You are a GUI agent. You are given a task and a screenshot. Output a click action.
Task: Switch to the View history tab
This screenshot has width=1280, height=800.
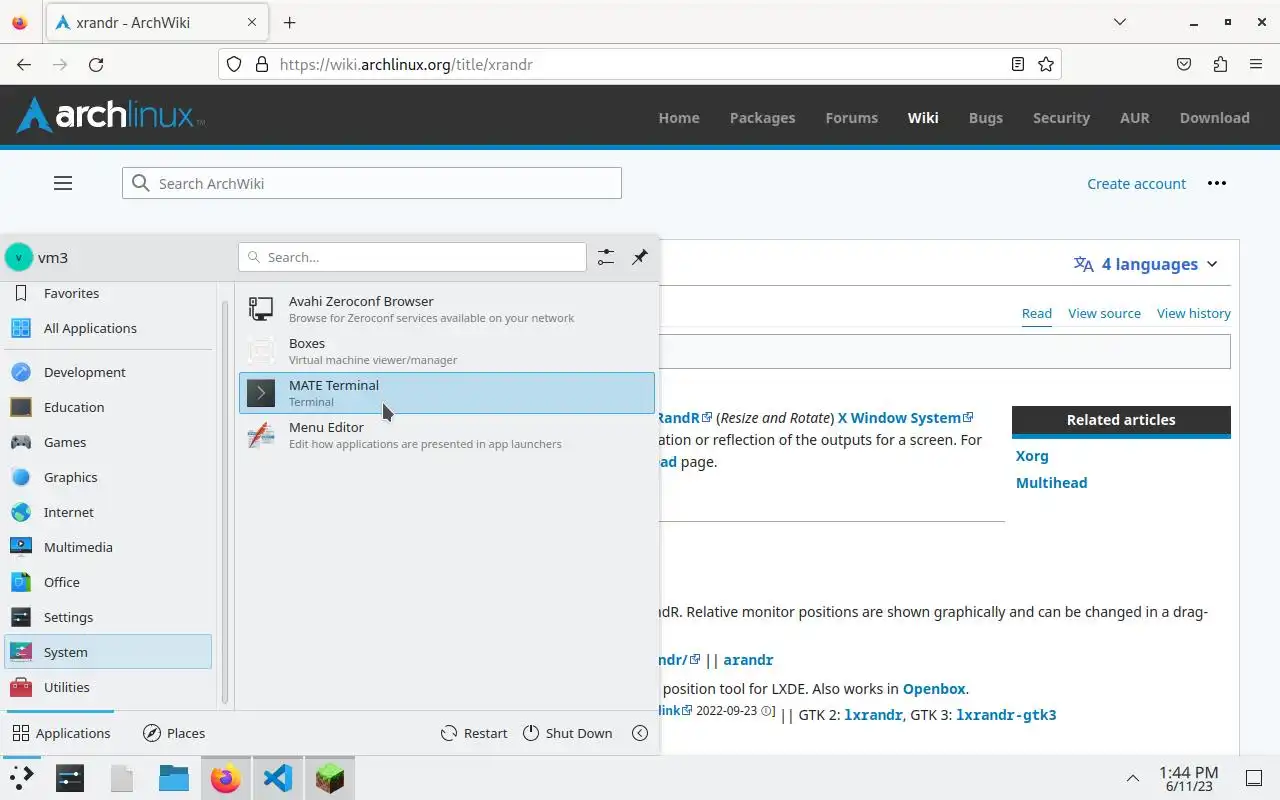pyautogui.click(x=1193, y=313)
